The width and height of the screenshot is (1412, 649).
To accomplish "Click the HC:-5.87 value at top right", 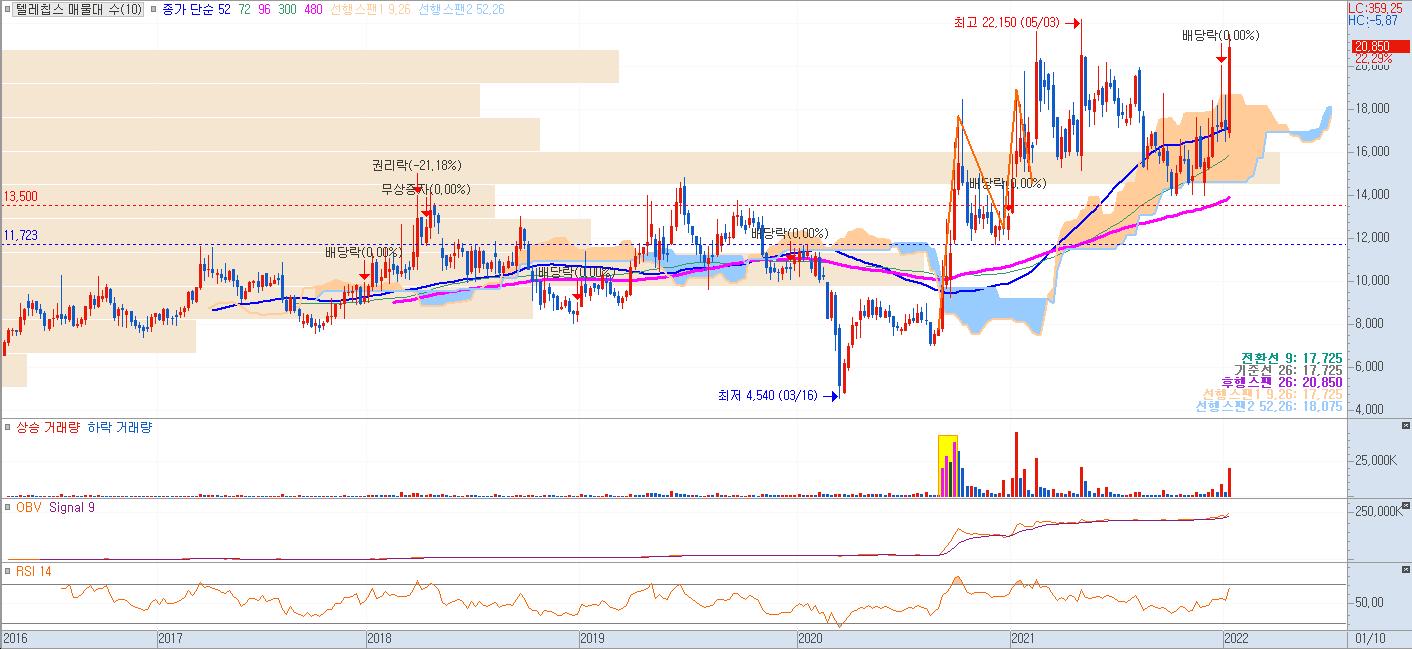I will 1372,20.
